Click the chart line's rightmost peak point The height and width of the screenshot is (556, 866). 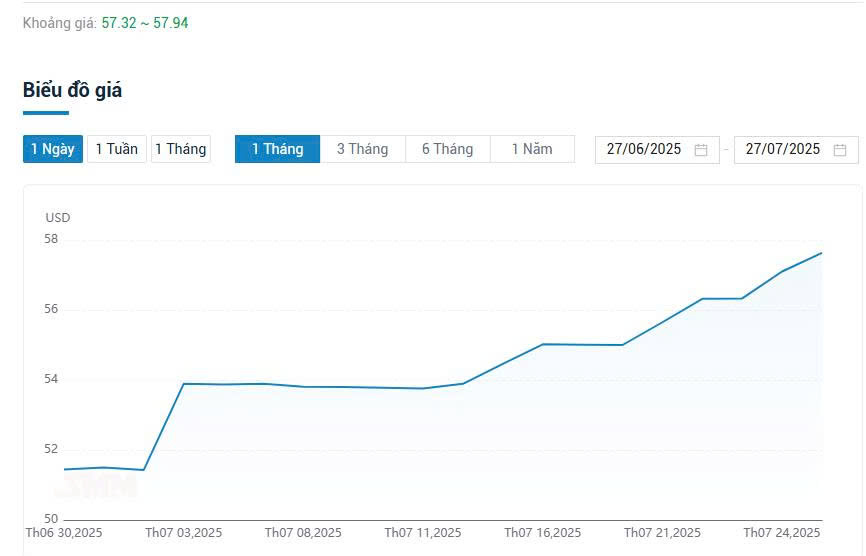coord(821,253)
